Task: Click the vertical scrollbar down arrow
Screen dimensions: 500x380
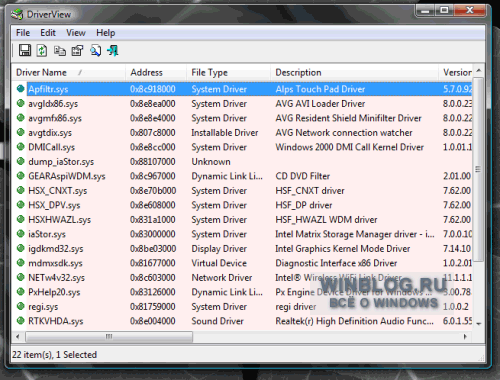Action: 479,323
